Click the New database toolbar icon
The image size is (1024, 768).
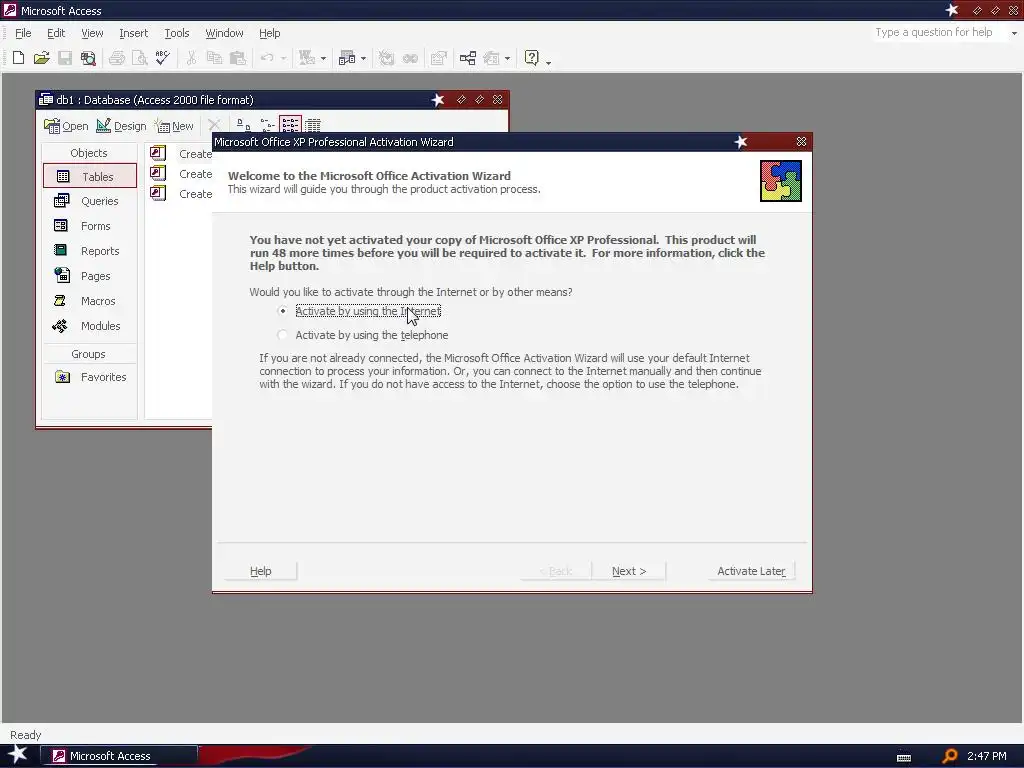pos(18,58)
